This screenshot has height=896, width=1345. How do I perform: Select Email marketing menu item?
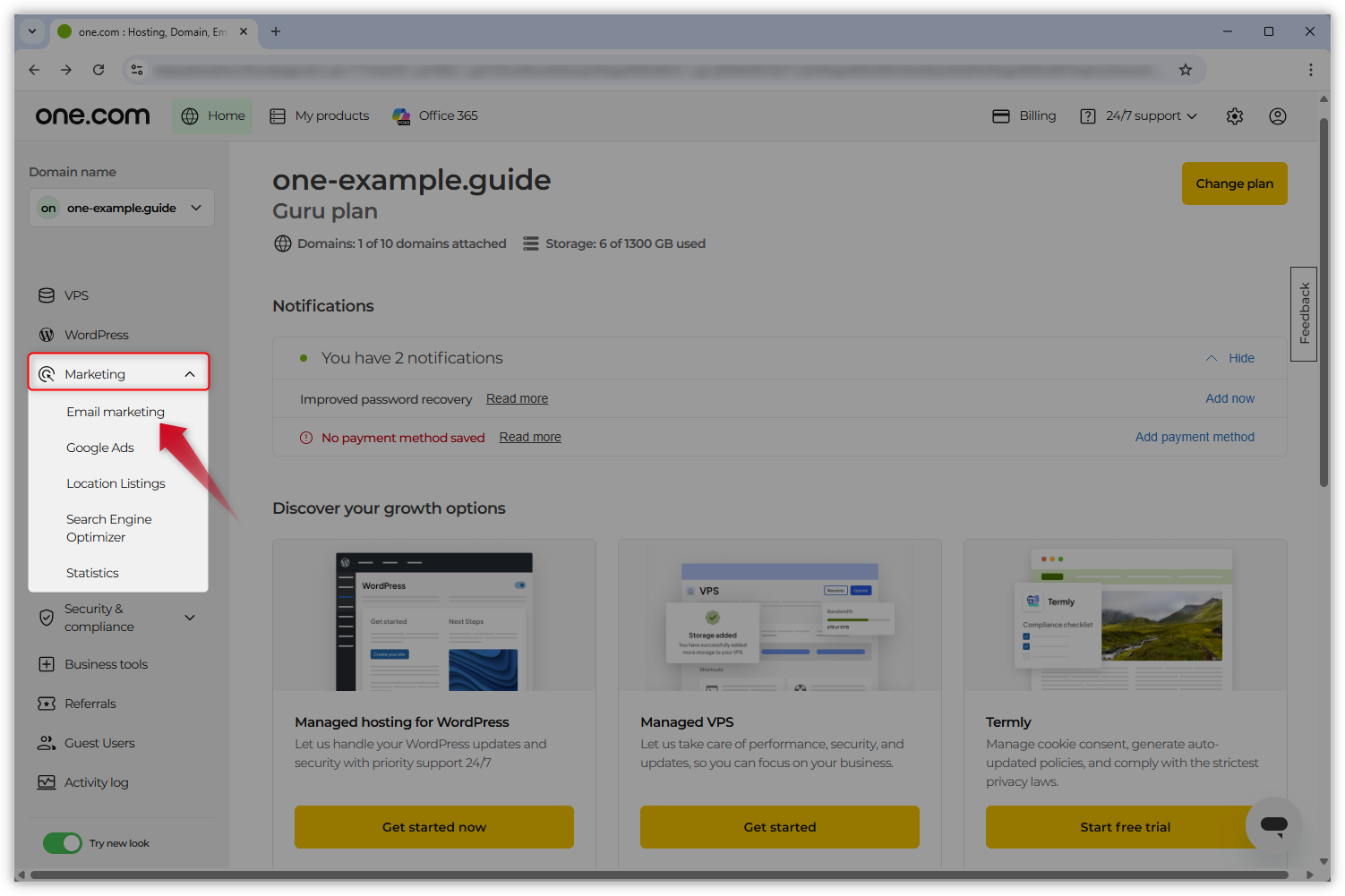click(116, 412)
